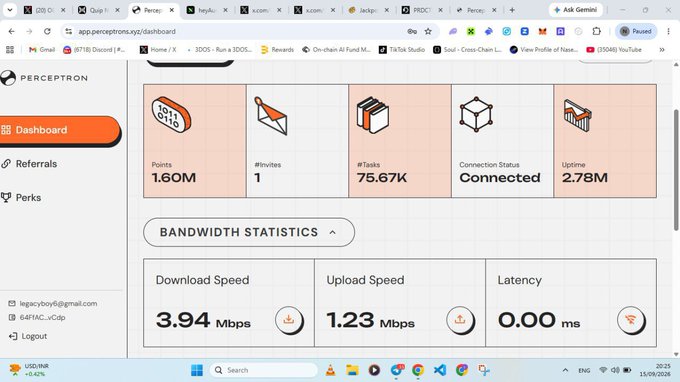Image resolution: width=680 pixels, height=382 pixels.
Task: Click the Invites envelope icon
Action: [270, 116]
